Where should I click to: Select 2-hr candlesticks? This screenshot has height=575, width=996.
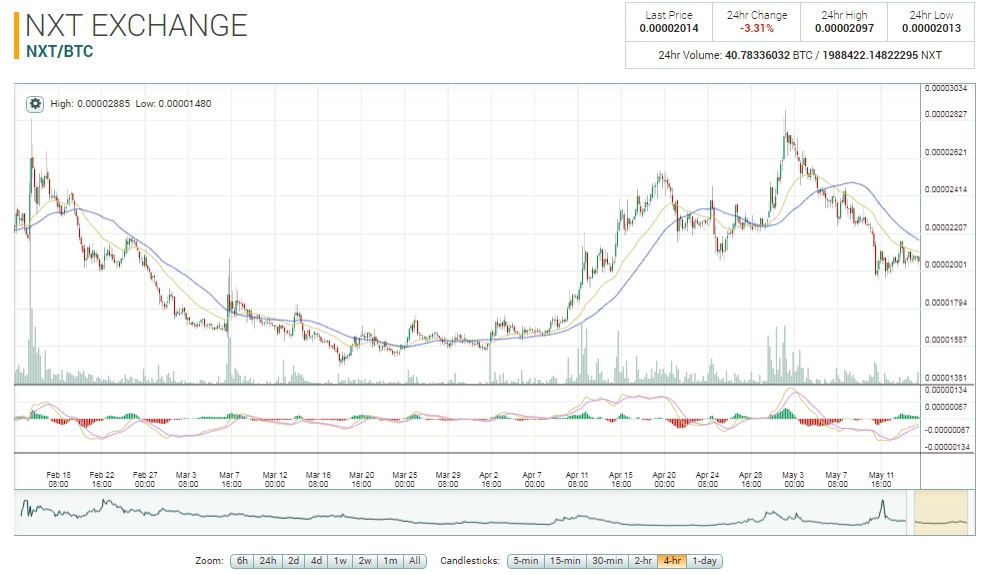click(x=643, y=561)
